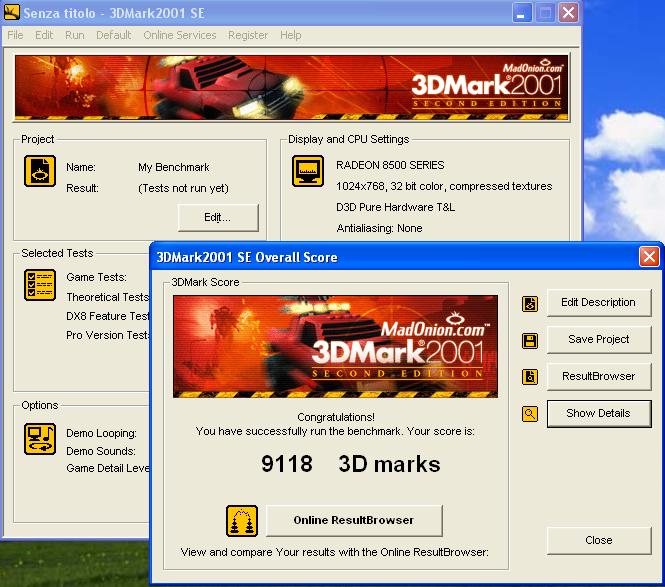The image size is (665, 587).
Task: Open the Run menu
Action: coord(75,35)
